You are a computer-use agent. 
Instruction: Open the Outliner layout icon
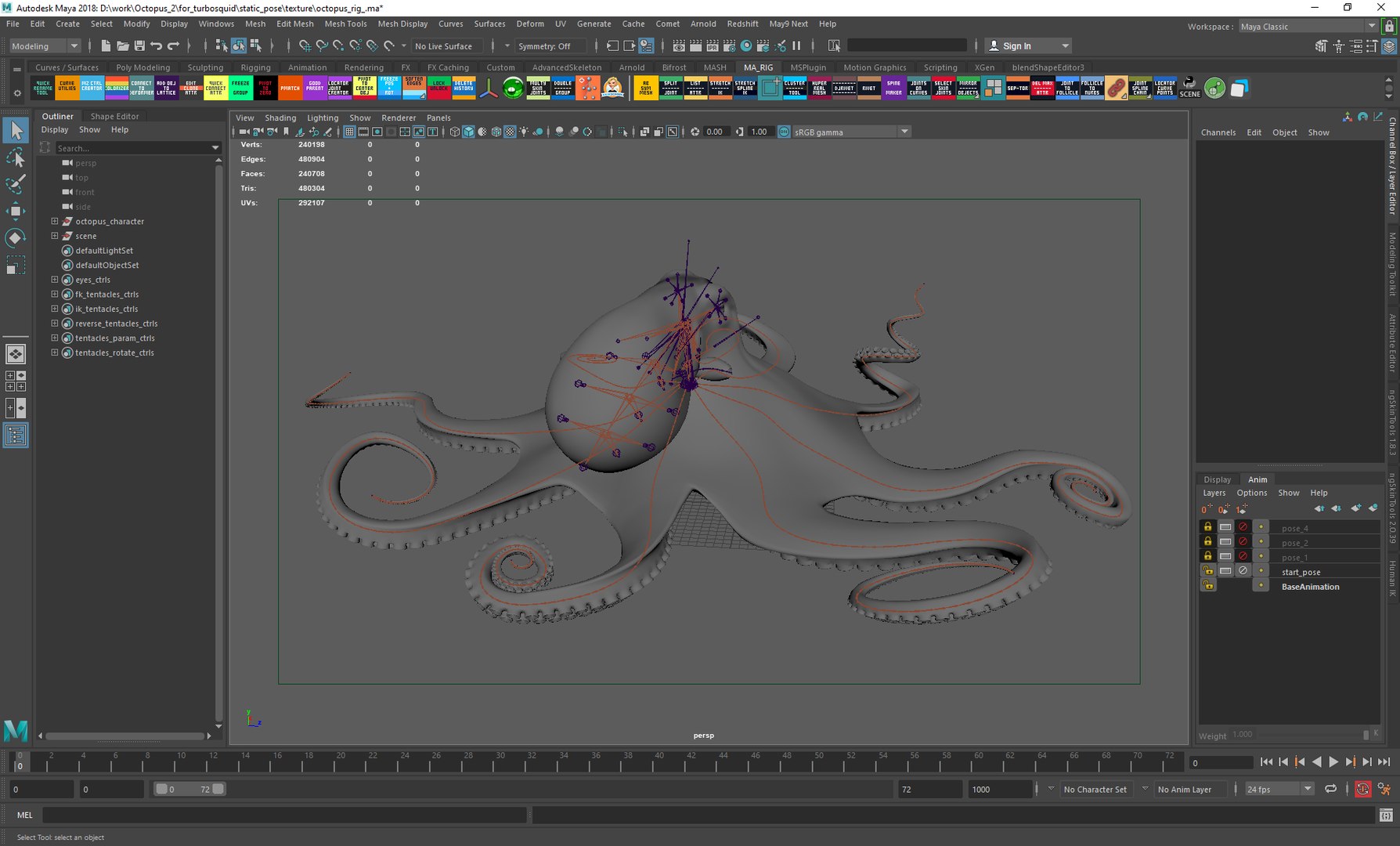16,436
